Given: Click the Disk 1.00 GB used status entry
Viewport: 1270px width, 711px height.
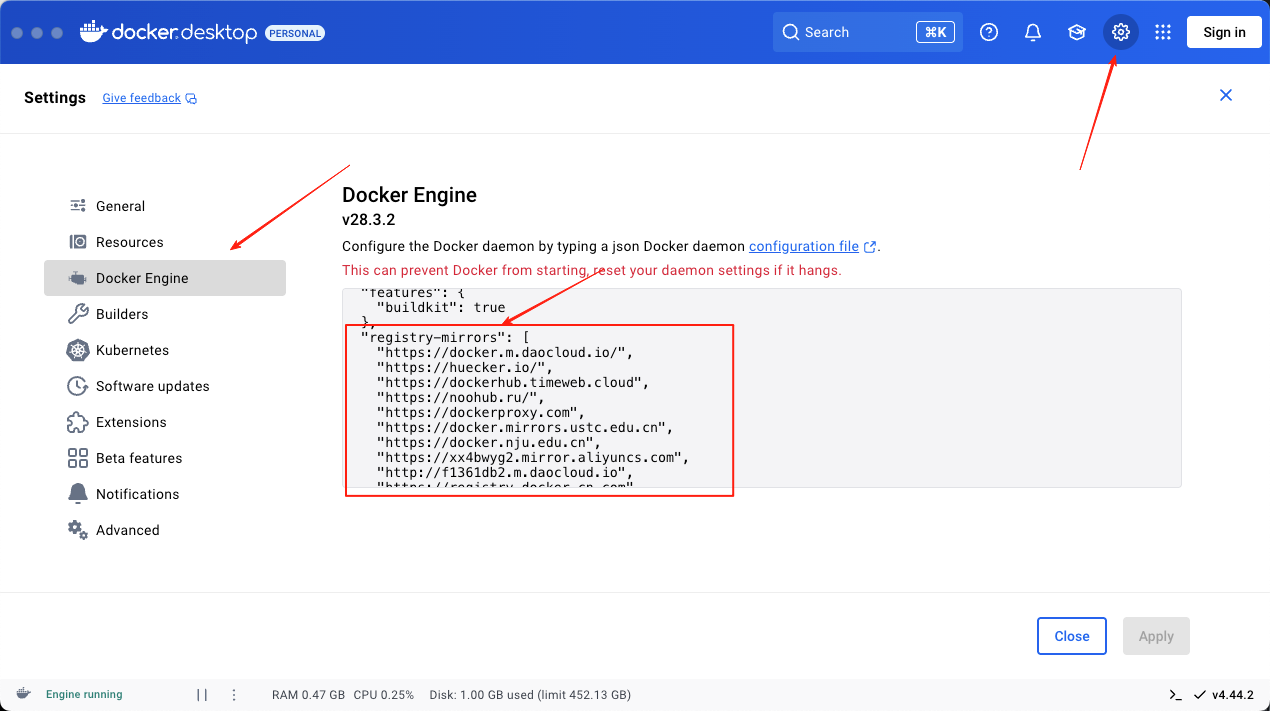Looking at the screenshot, I should pyautogui.click(x=530, y=694).
